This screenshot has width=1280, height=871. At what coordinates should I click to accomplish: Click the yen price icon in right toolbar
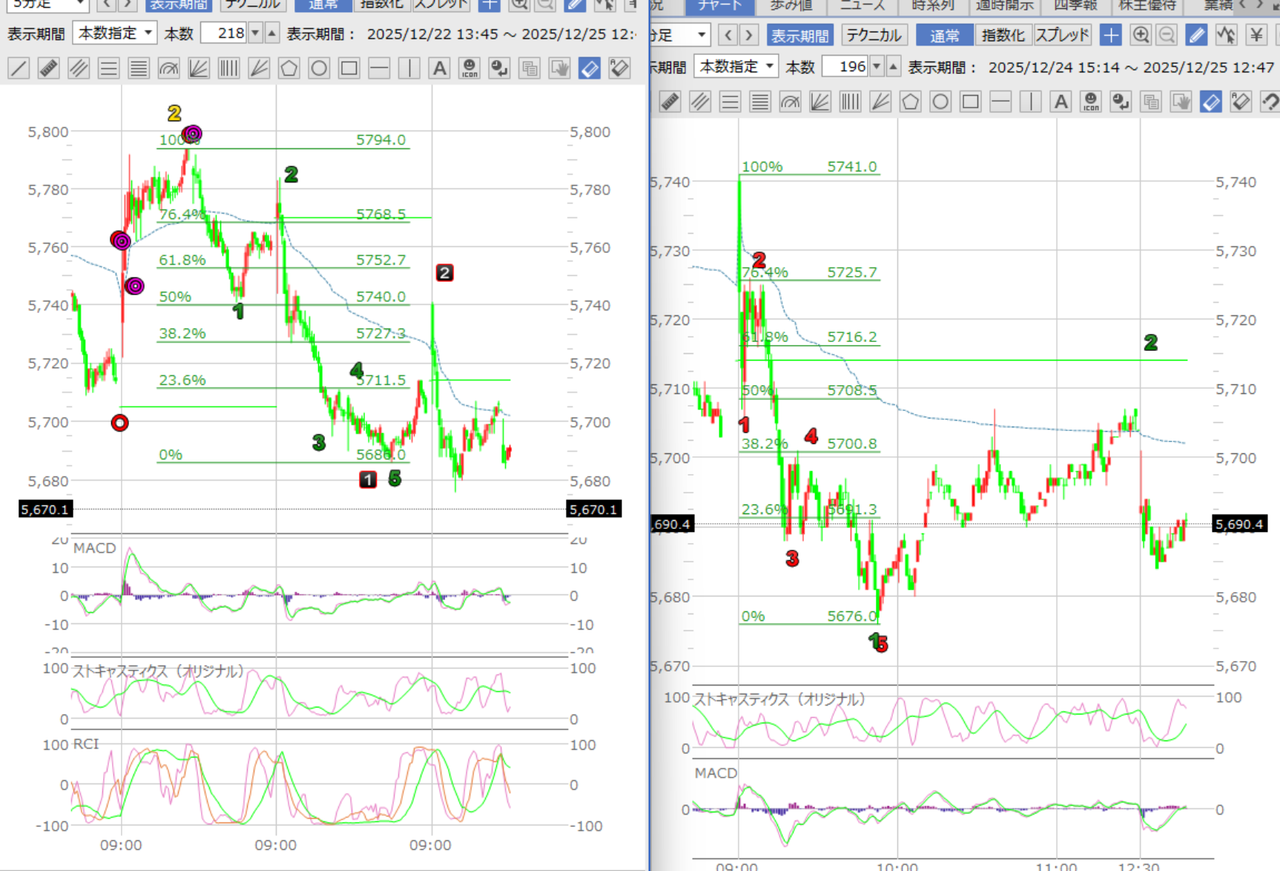point(1255,35)
